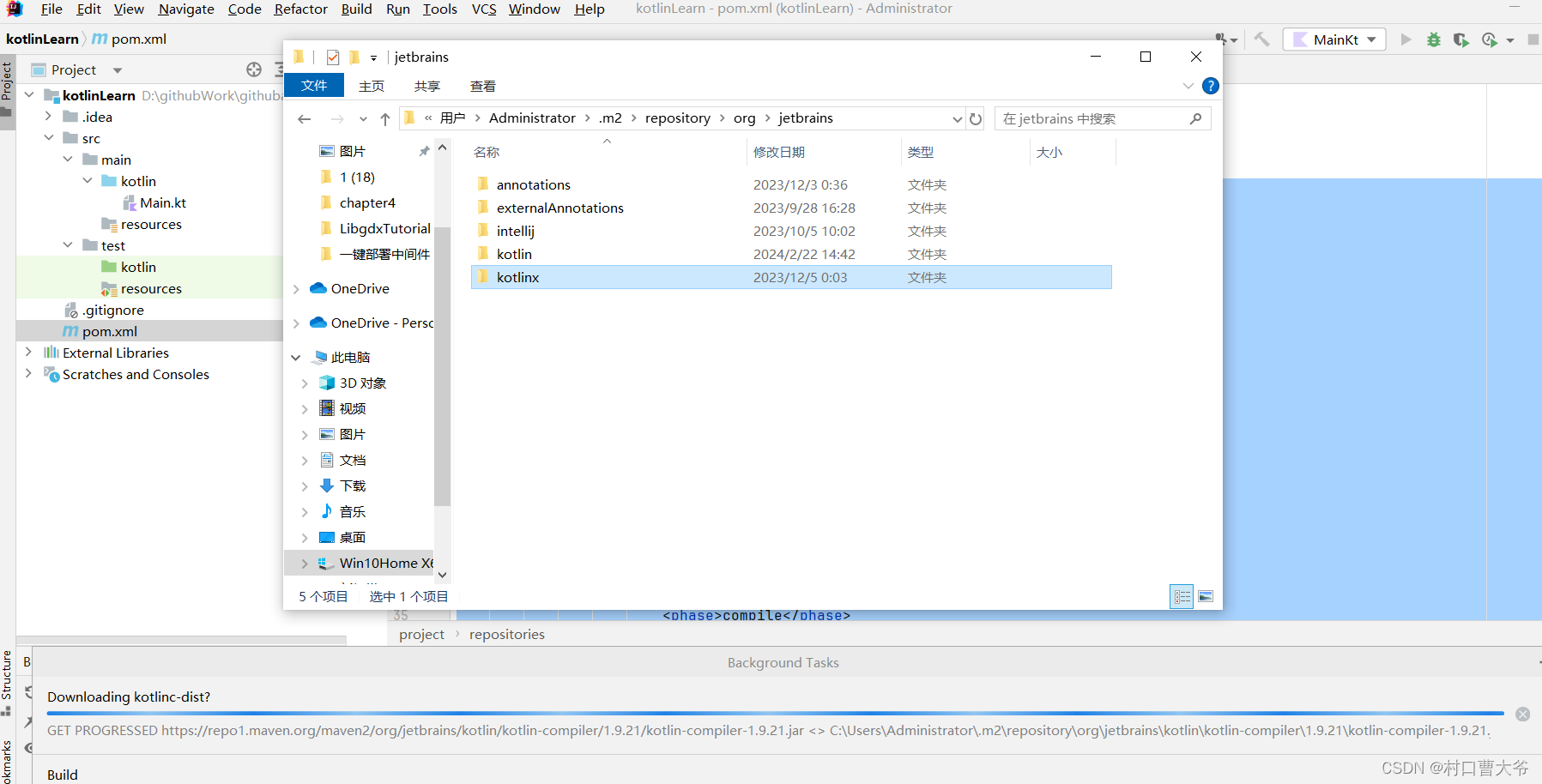Select the kotlinx folder in Explorer
1542x784 pixels.
pos(517,277)
